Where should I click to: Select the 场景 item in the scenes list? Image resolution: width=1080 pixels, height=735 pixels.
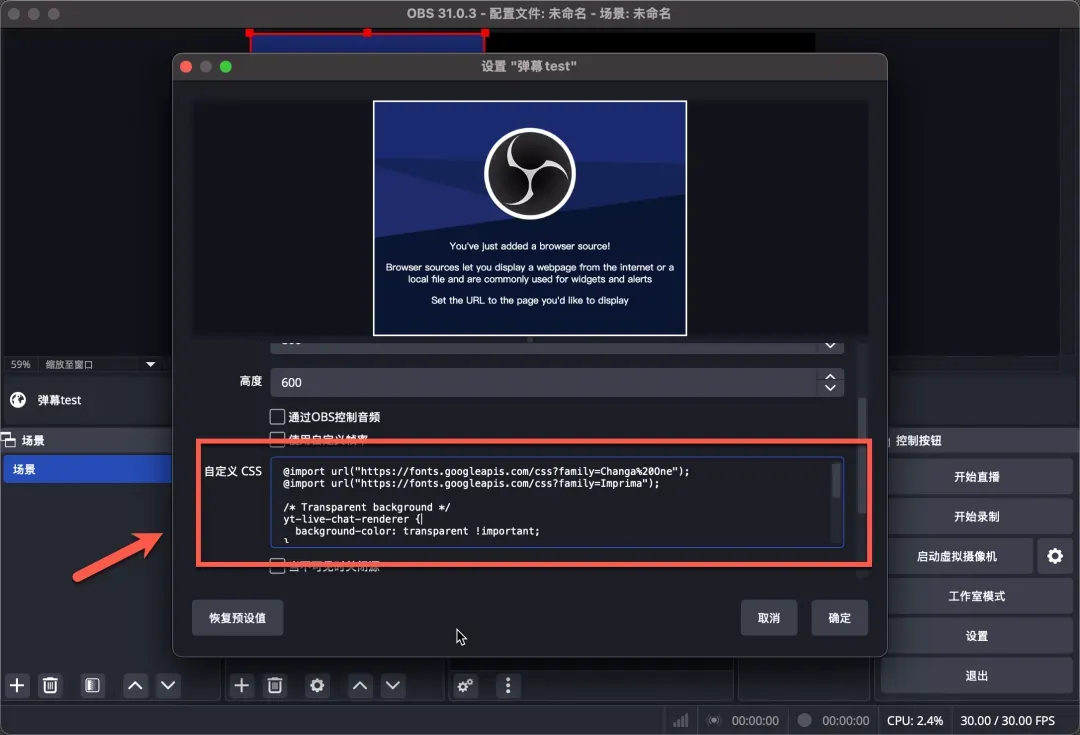coord(87,469)
